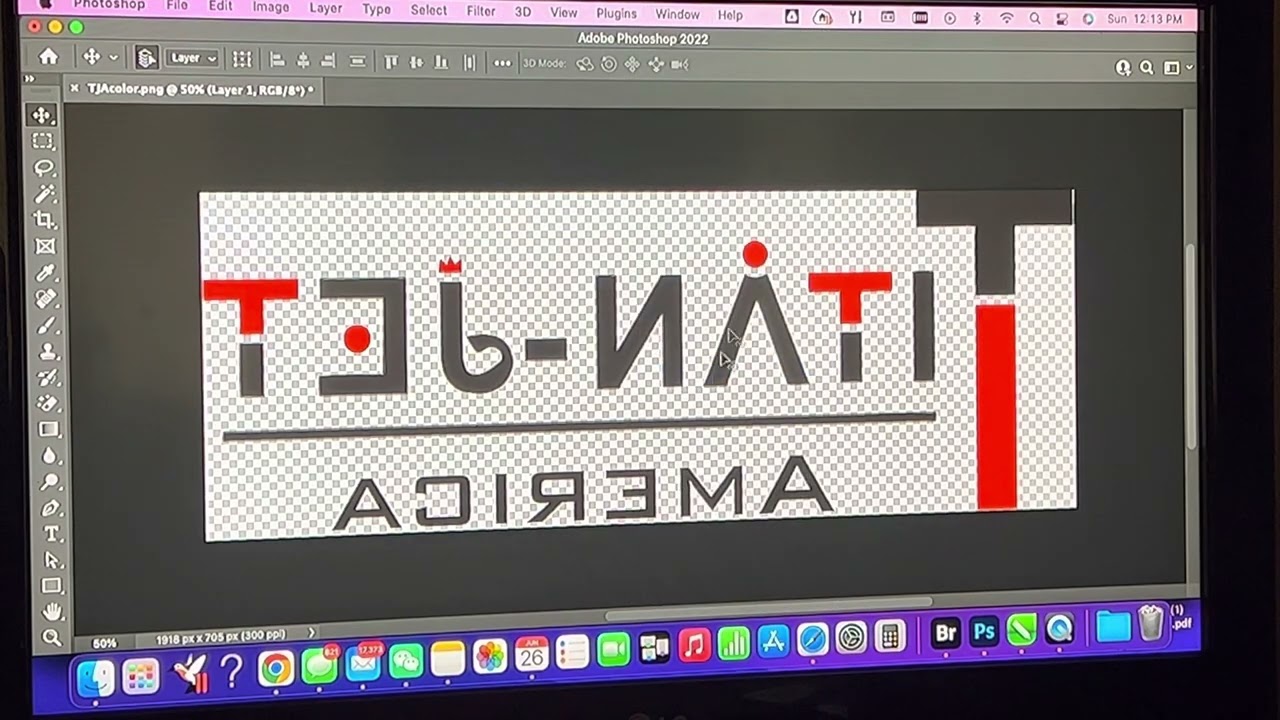The width and height of the screenshot is (1280, 720).
Task: Select the Hand tool
Action: click(52, 612)
